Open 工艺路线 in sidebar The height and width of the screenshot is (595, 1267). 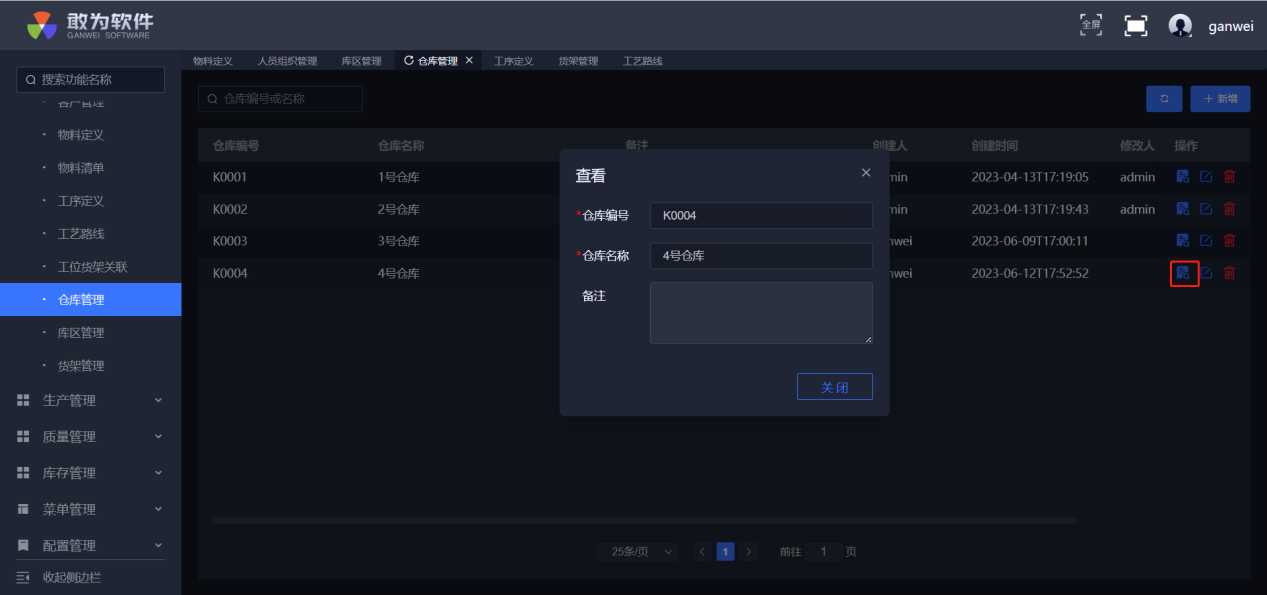81,234
